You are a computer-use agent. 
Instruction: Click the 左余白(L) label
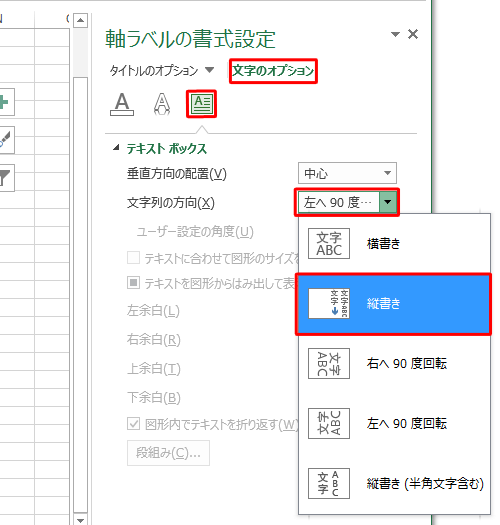153,310
